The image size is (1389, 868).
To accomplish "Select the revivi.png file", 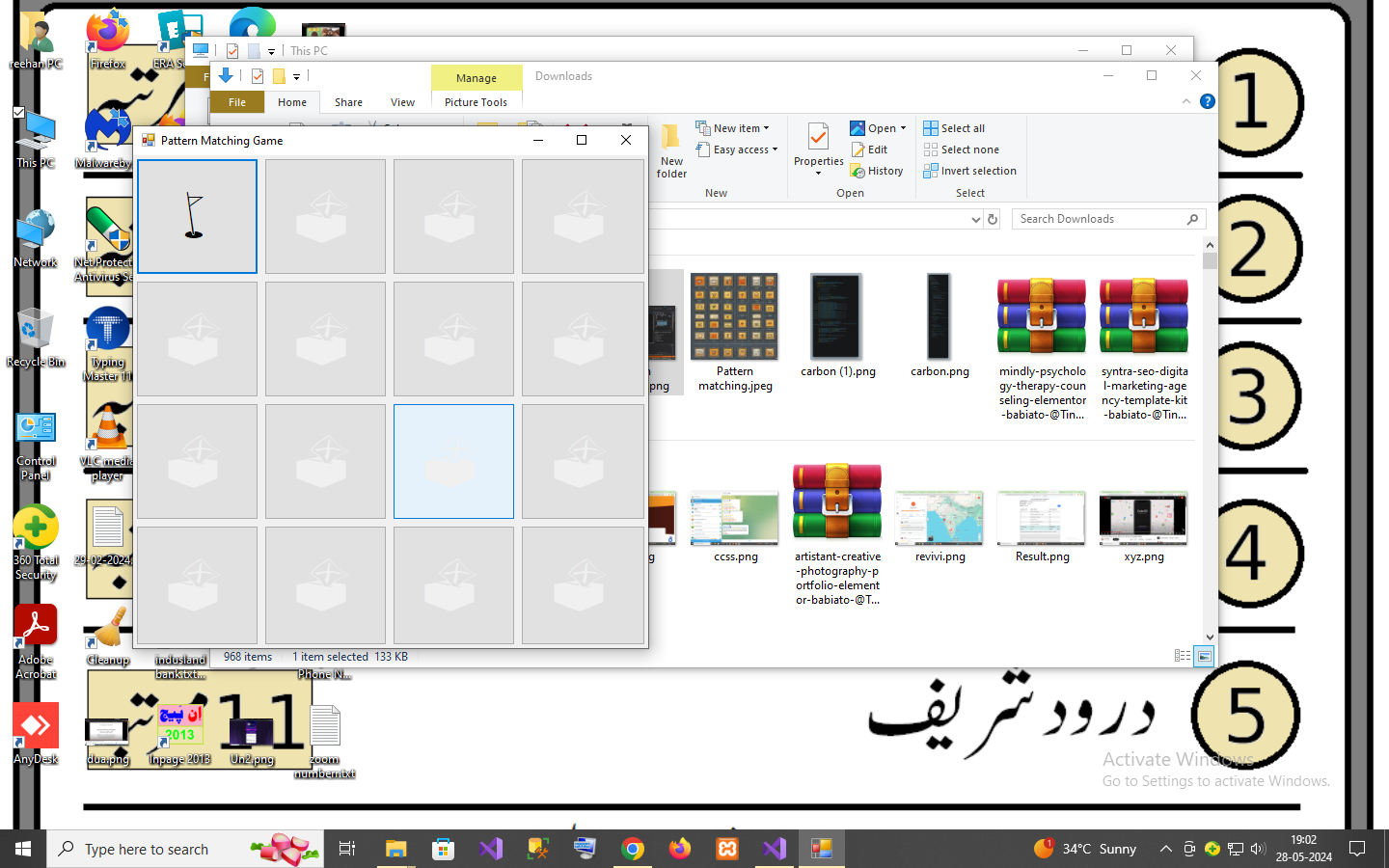I will tap(940, 527).
